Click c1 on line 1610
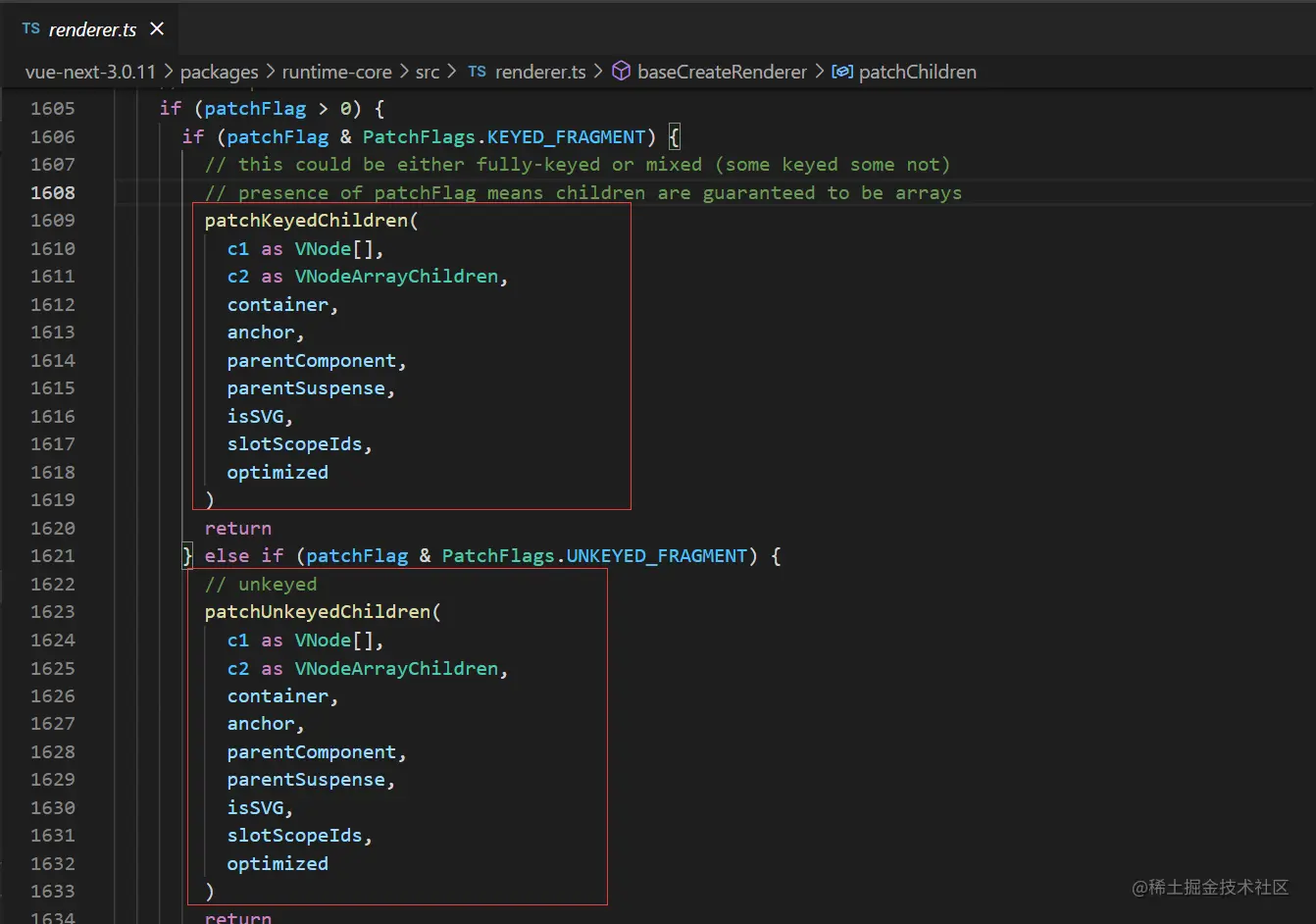 click(238, 249)
